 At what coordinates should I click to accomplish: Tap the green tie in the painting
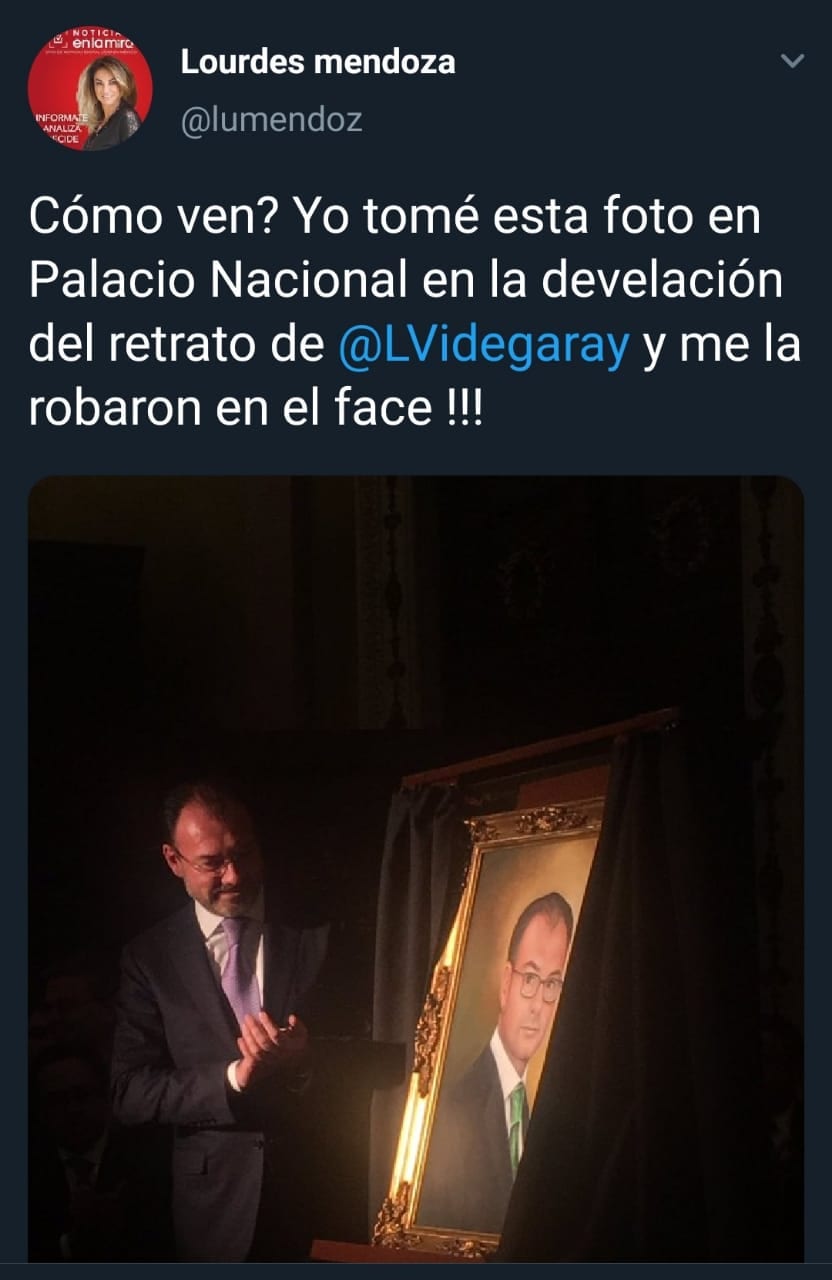click(x=517, y=1124)
